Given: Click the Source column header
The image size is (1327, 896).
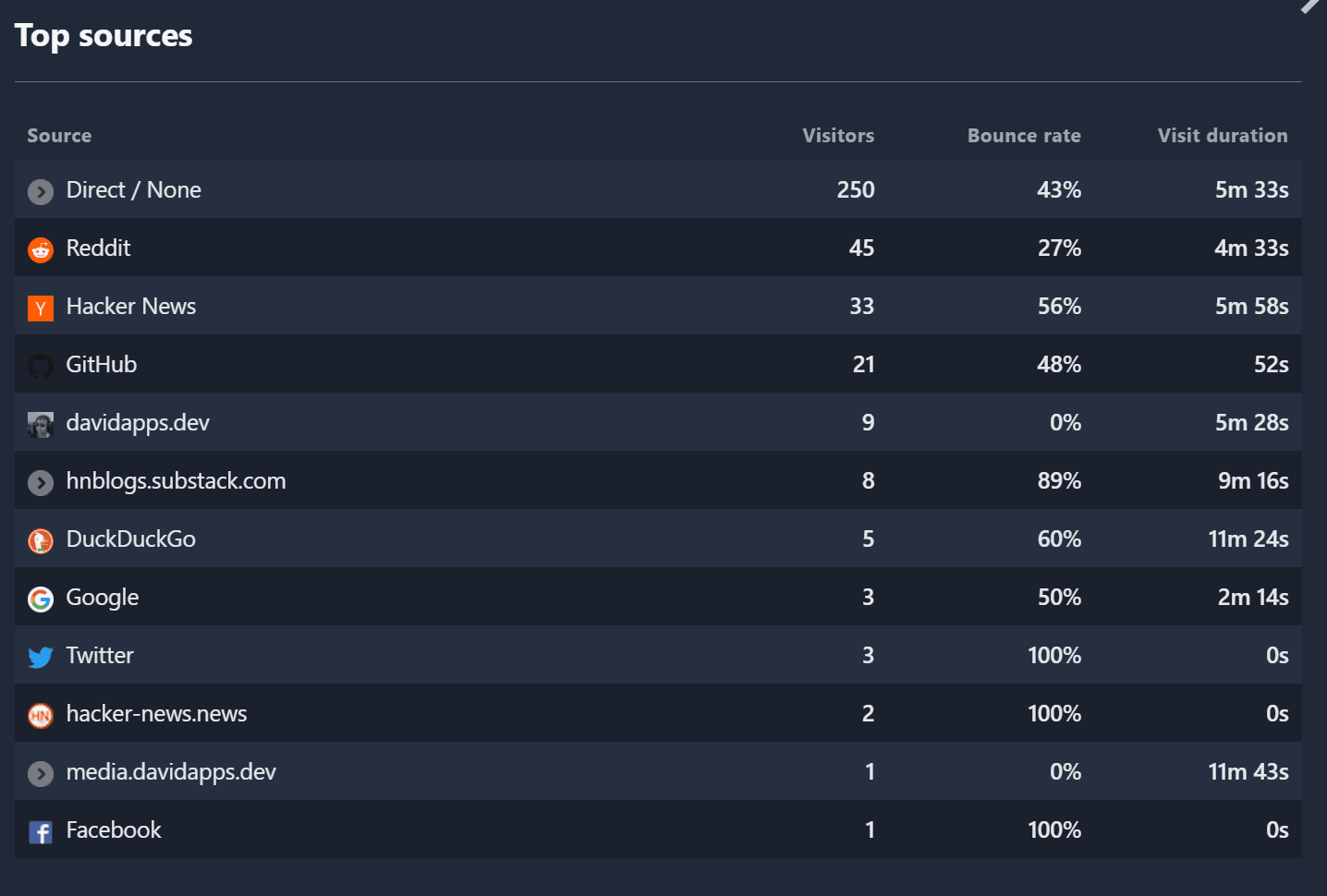Looking at the screenshot, I should coord(59,136).
